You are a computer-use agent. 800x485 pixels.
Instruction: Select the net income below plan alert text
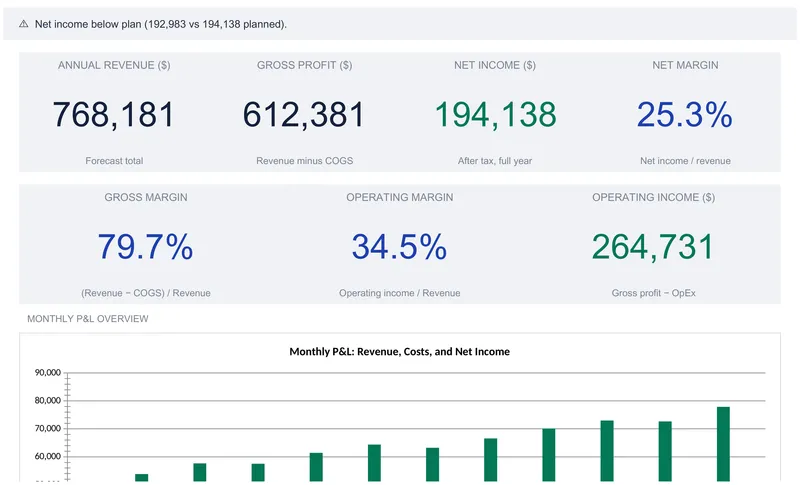161,24
